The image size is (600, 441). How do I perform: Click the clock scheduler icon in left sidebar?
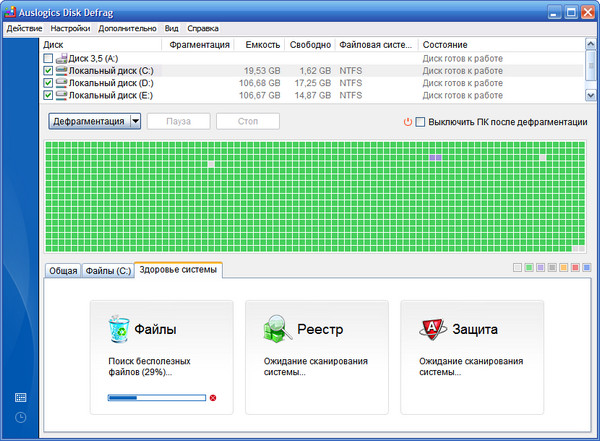[21, 417]
